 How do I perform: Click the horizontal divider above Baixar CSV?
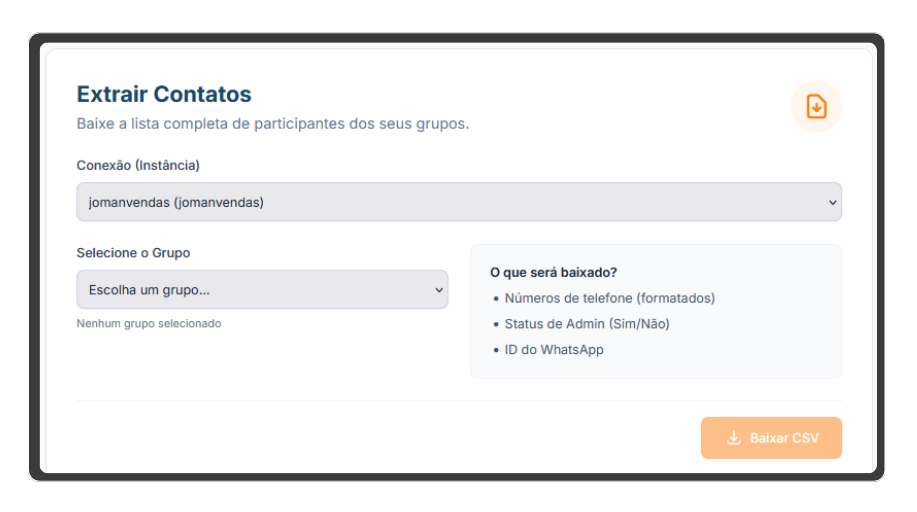459,401
